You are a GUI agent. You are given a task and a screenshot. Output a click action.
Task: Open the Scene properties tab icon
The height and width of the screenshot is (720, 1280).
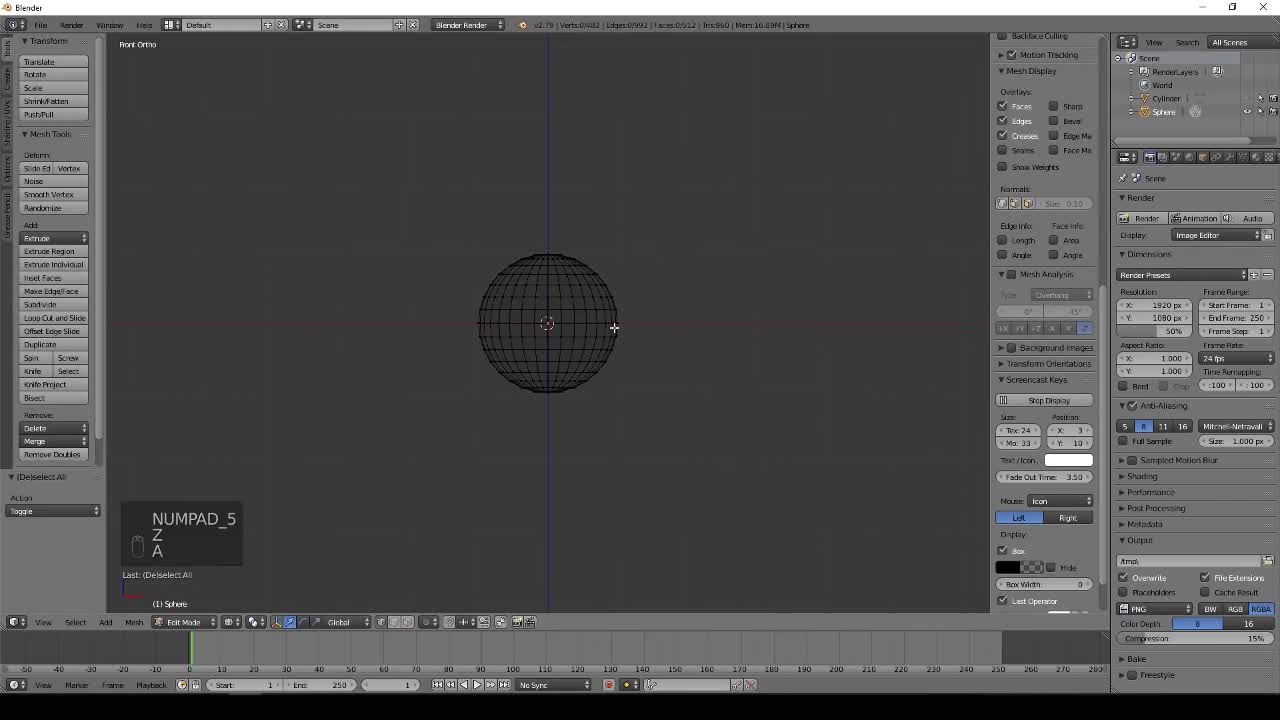1176,157
